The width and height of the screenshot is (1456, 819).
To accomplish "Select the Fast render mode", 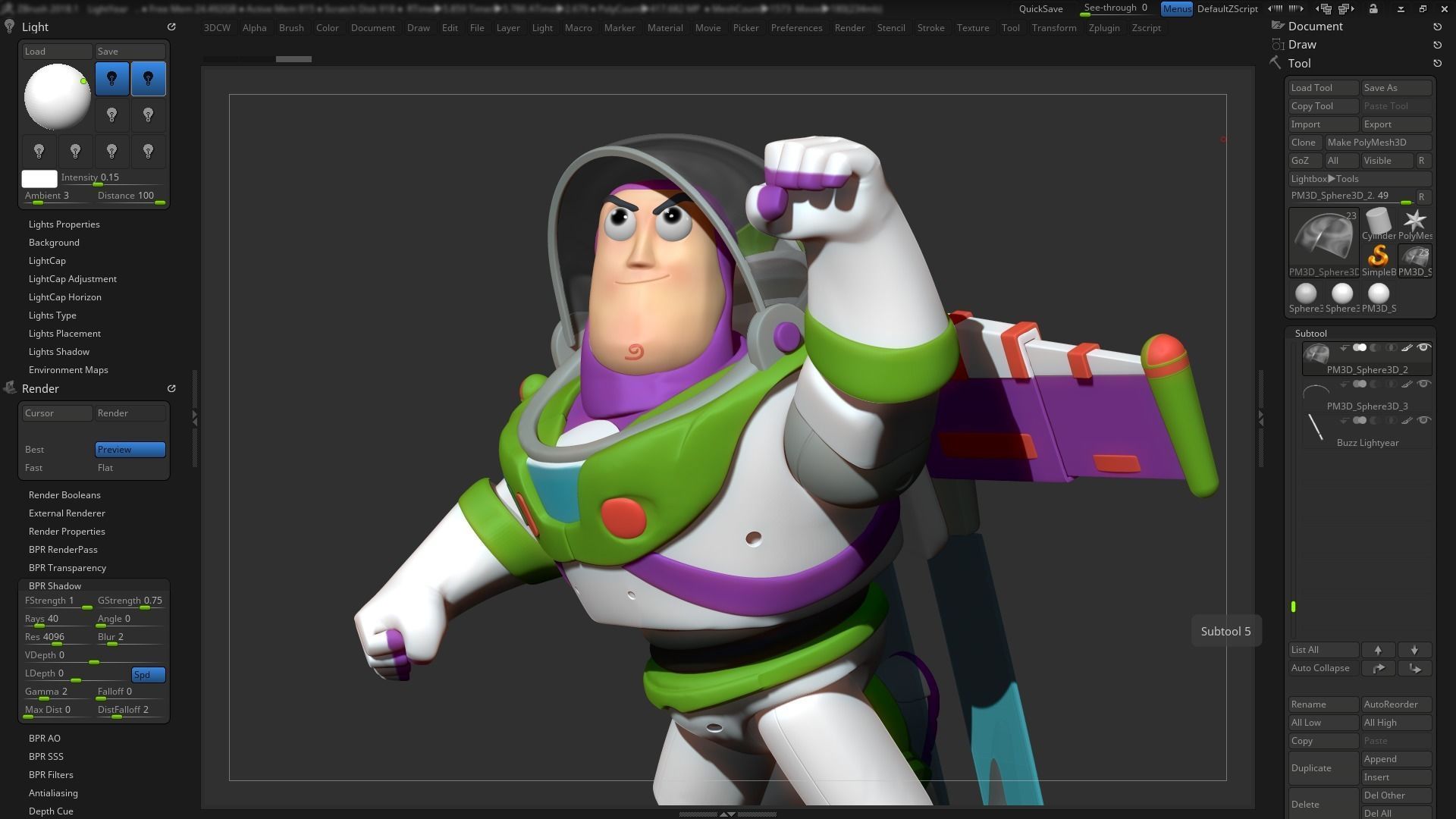I will (x=58, y=468).
